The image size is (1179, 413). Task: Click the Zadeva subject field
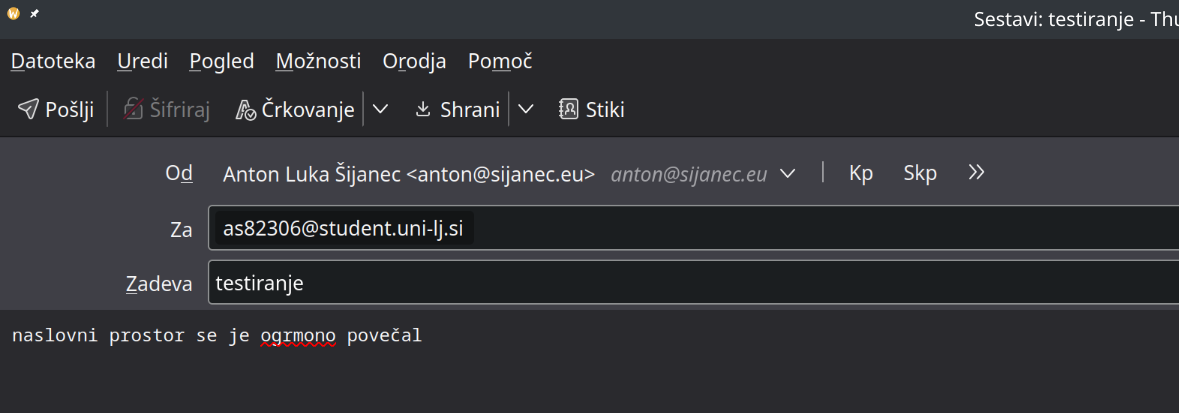[x=690, y=283]
